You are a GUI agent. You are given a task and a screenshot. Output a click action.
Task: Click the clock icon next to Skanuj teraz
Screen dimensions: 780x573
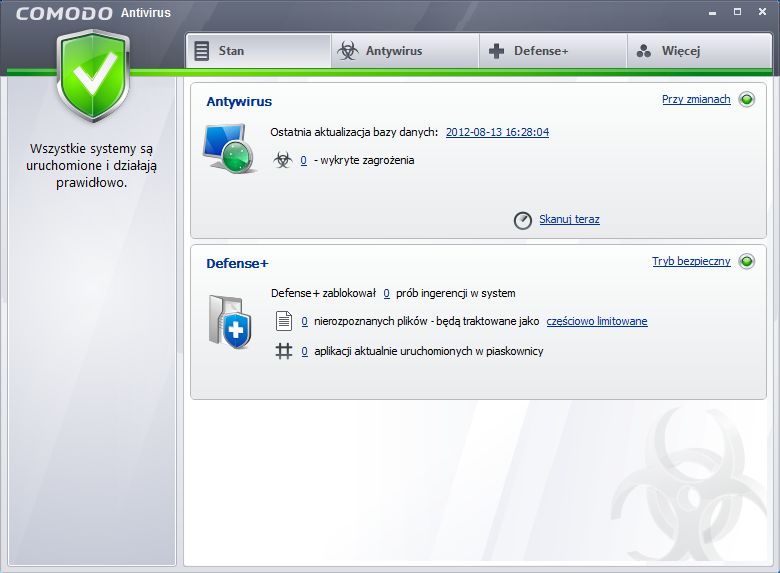[522, 220]
